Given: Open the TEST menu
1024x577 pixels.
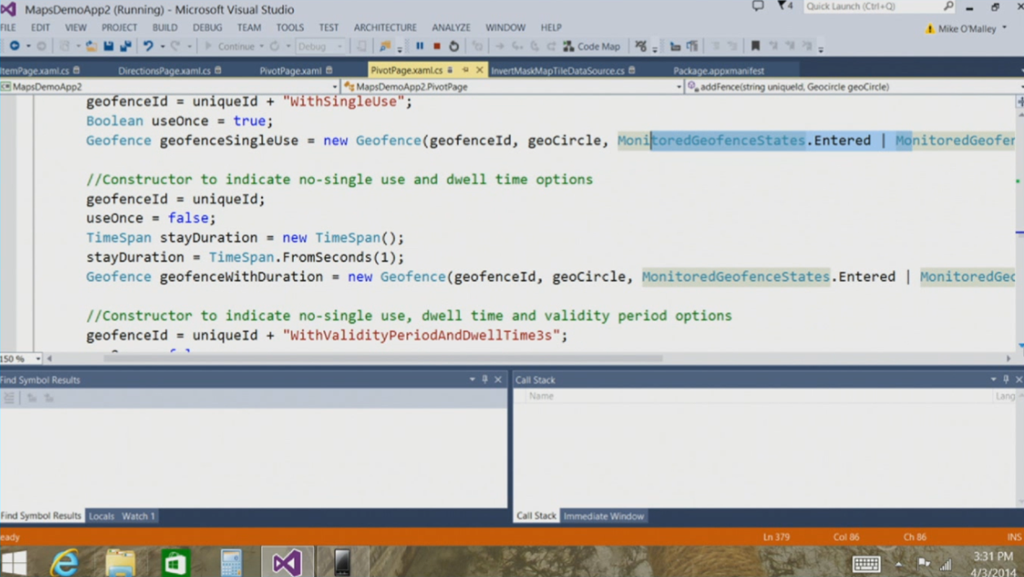Looking at the screenshot, I should [328, 27].
